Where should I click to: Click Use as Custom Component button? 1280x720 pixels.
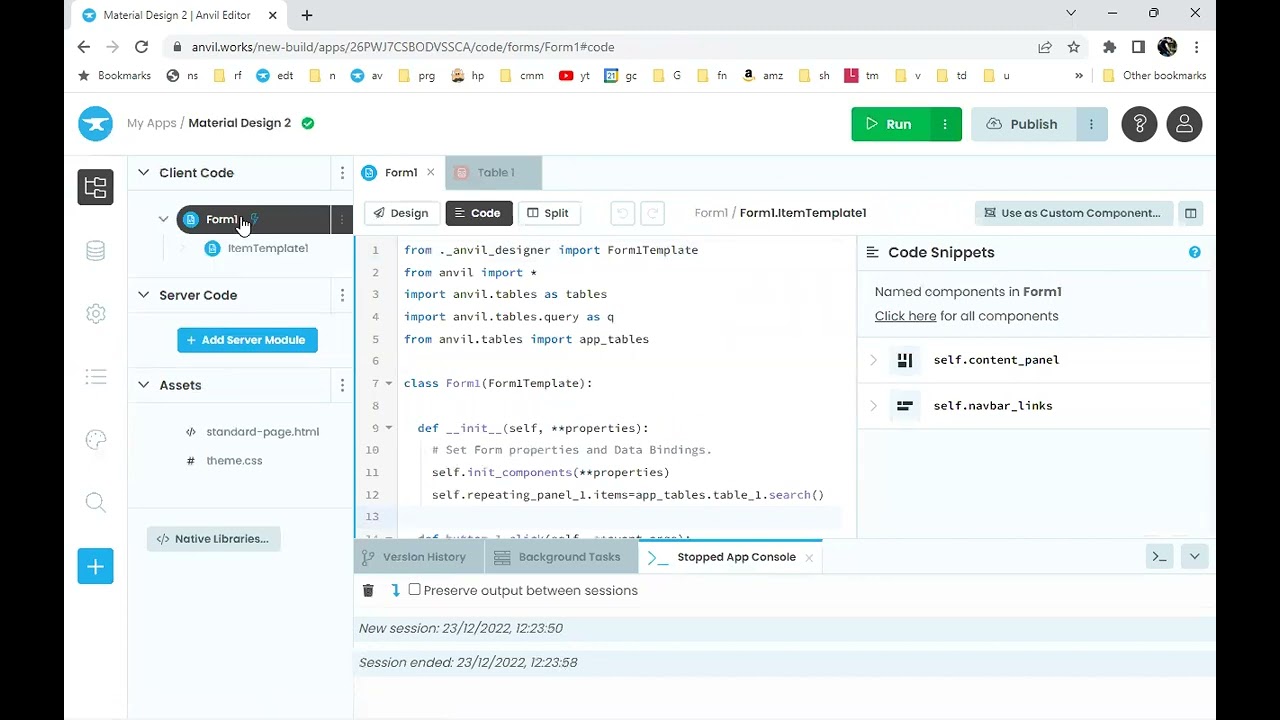click(1073, 213)
